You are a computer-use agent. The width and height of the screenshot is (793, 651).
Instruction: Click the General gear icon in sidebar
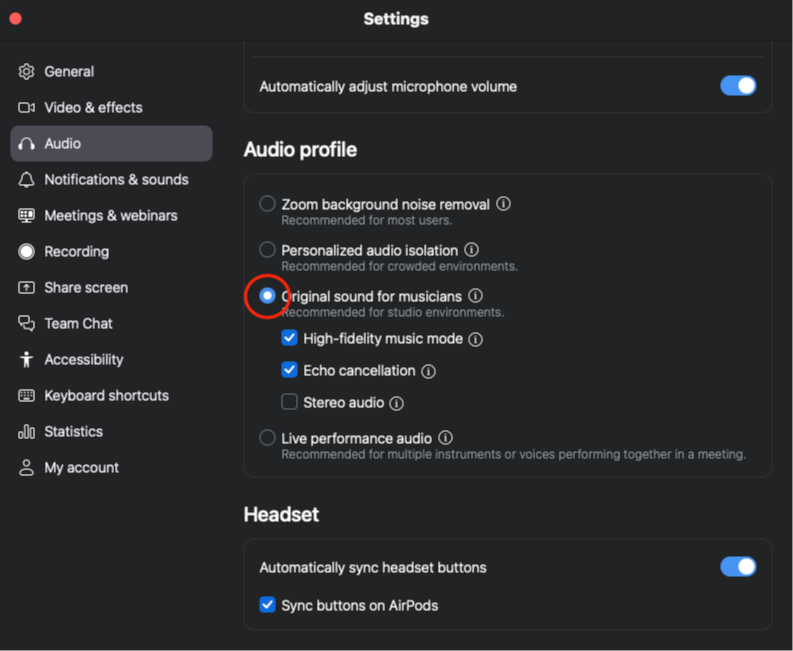coord(27,72)
